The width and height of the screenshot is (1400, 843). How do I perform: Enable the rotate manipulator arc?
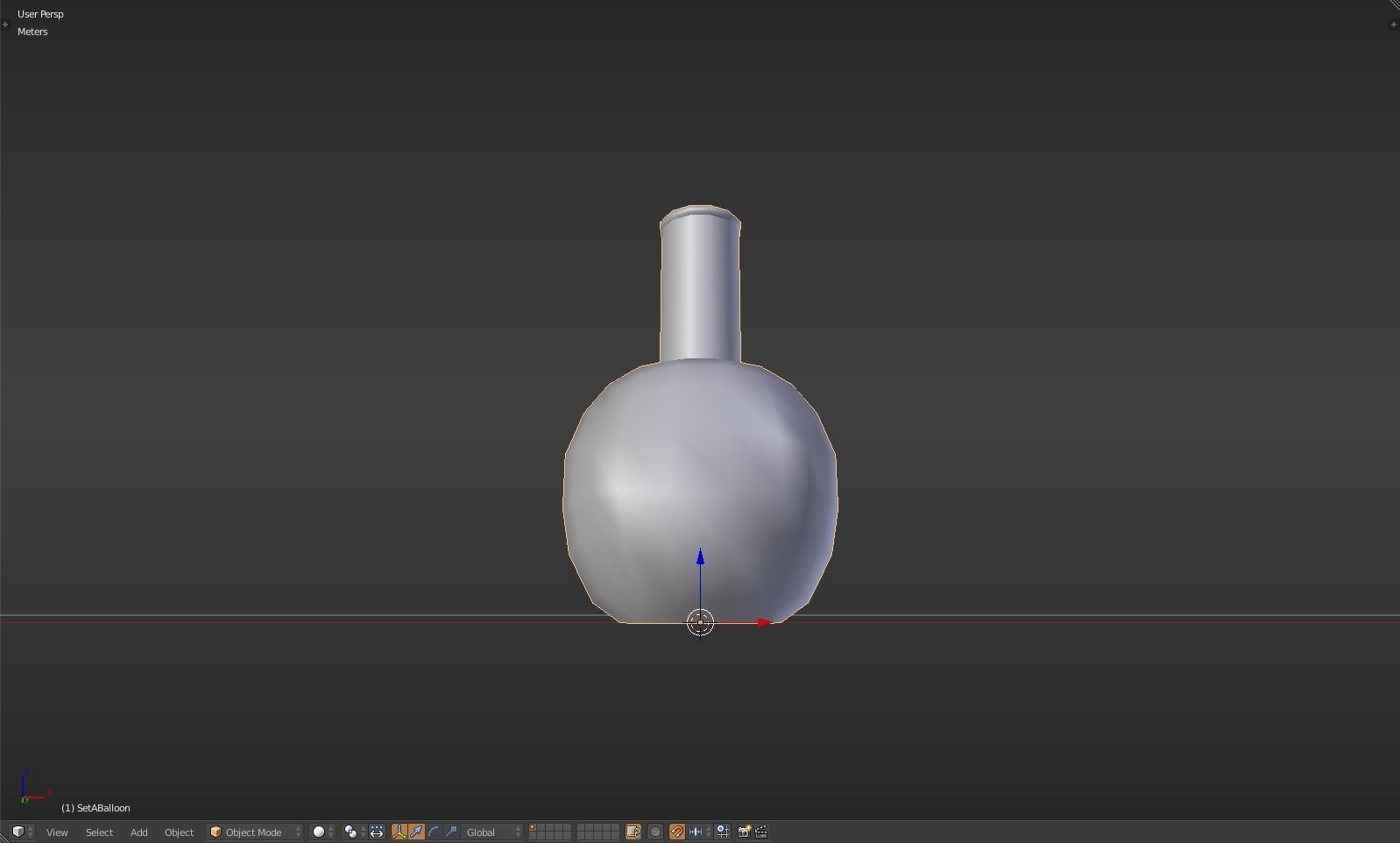[434, 832]
